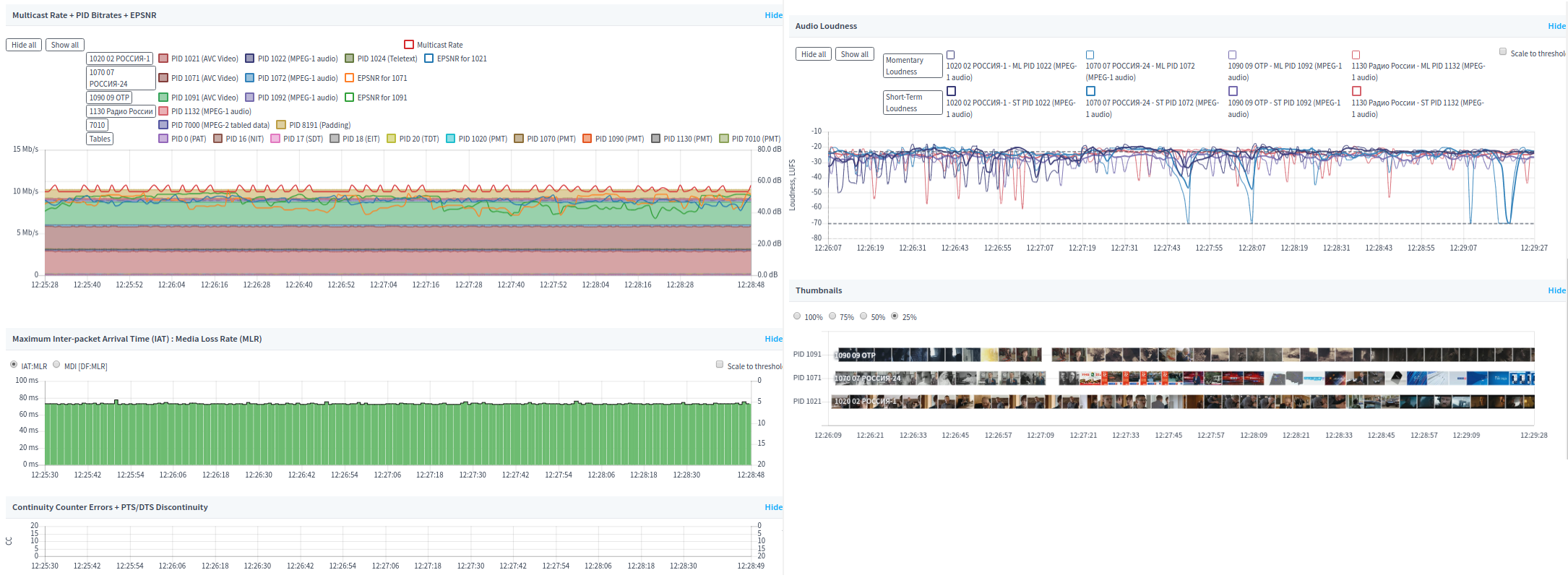Toggle PID 7000 (MPEG-2 tabled data) swatch
The width and height of the screenshot is (1568, 583).
point(163,125)
